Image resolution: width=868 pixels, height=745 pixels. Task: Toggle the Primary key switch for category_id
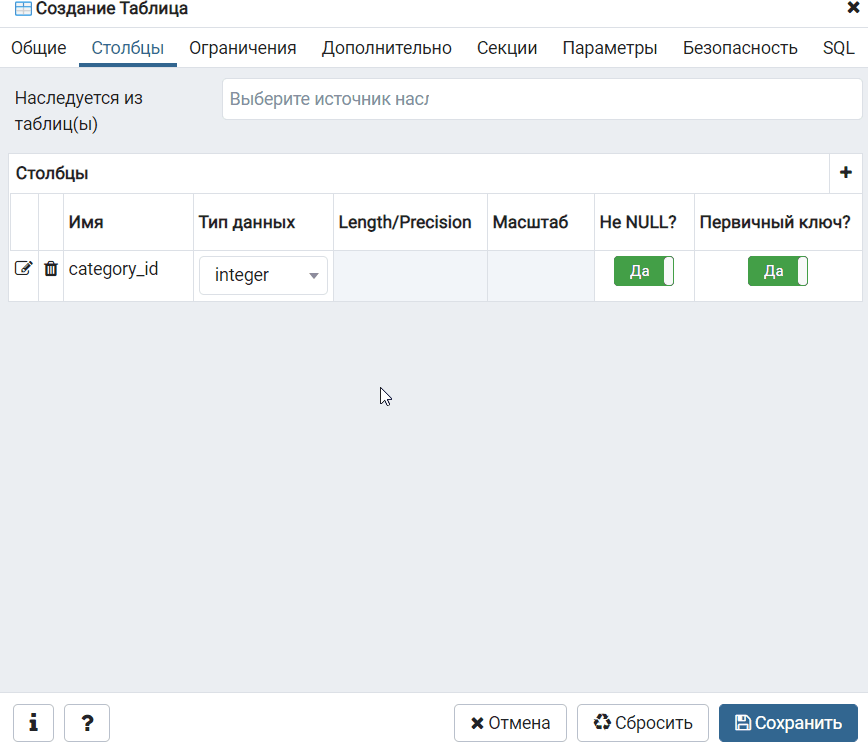click(x=777, y=272)
